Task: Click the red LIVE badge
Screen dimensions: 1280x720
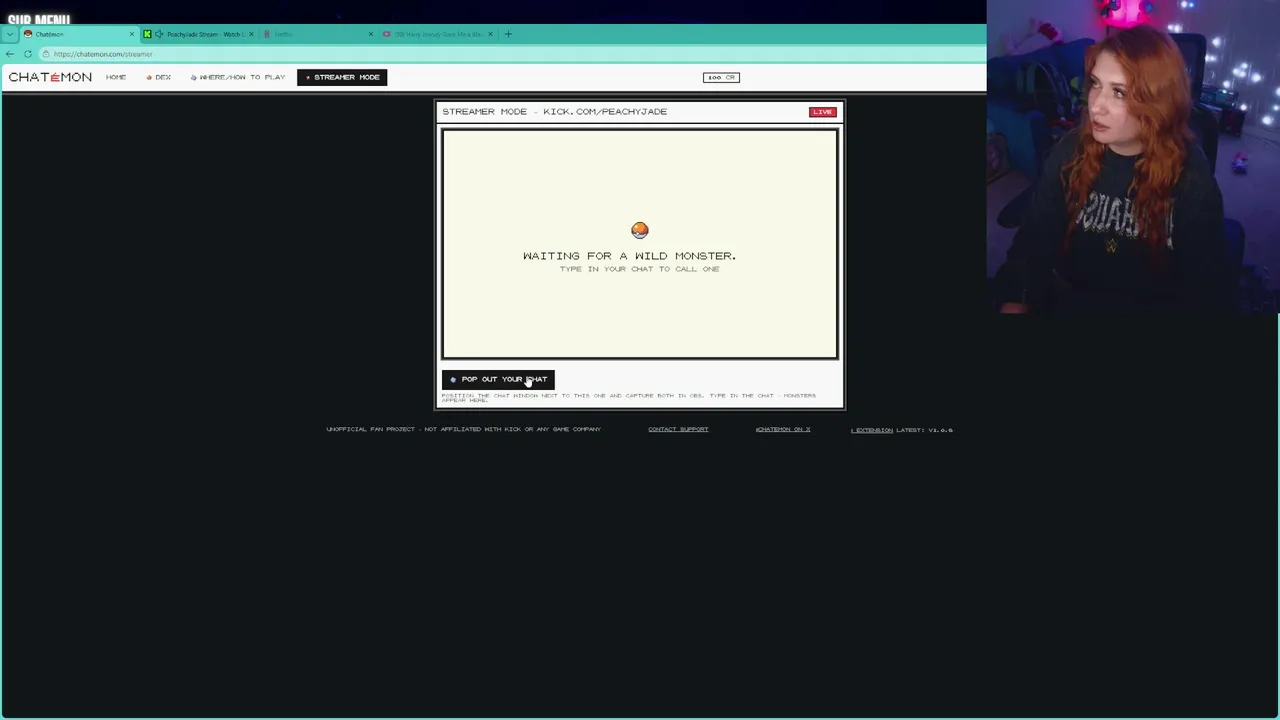Action: 822,112
